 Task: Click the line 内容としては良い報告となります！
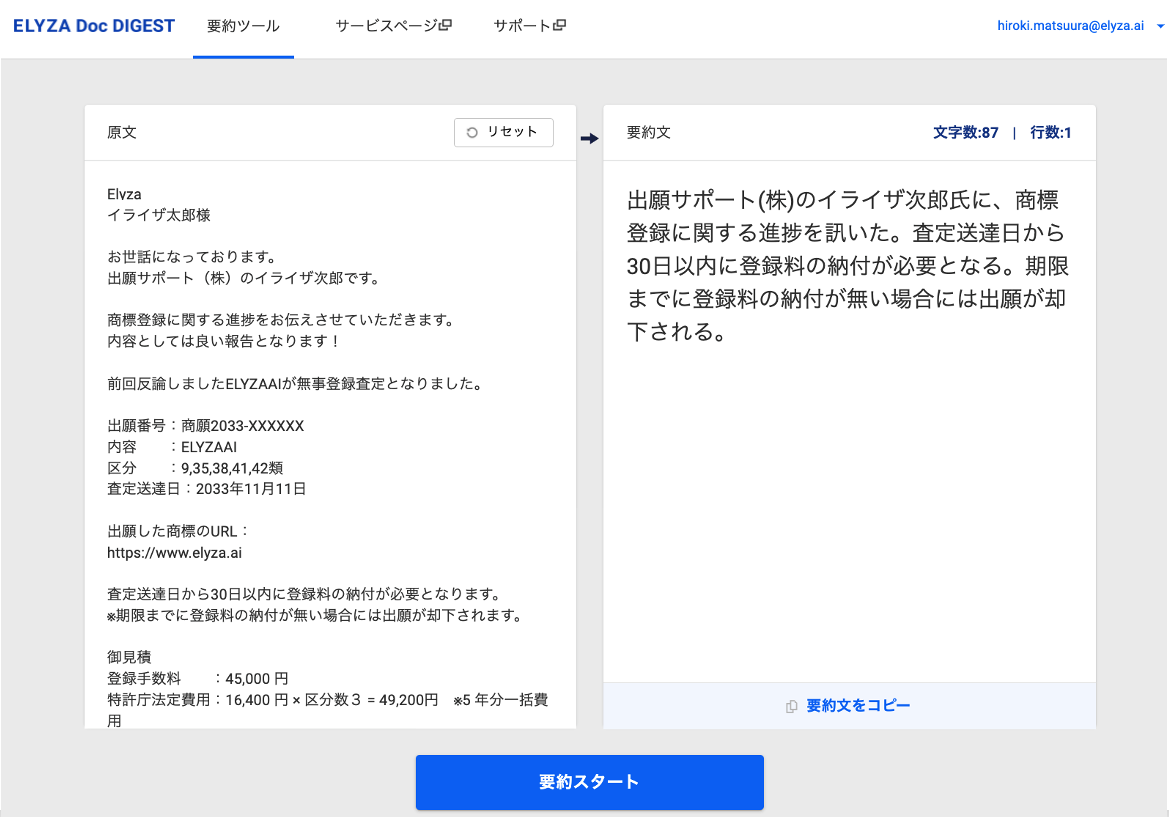point(224,341)
